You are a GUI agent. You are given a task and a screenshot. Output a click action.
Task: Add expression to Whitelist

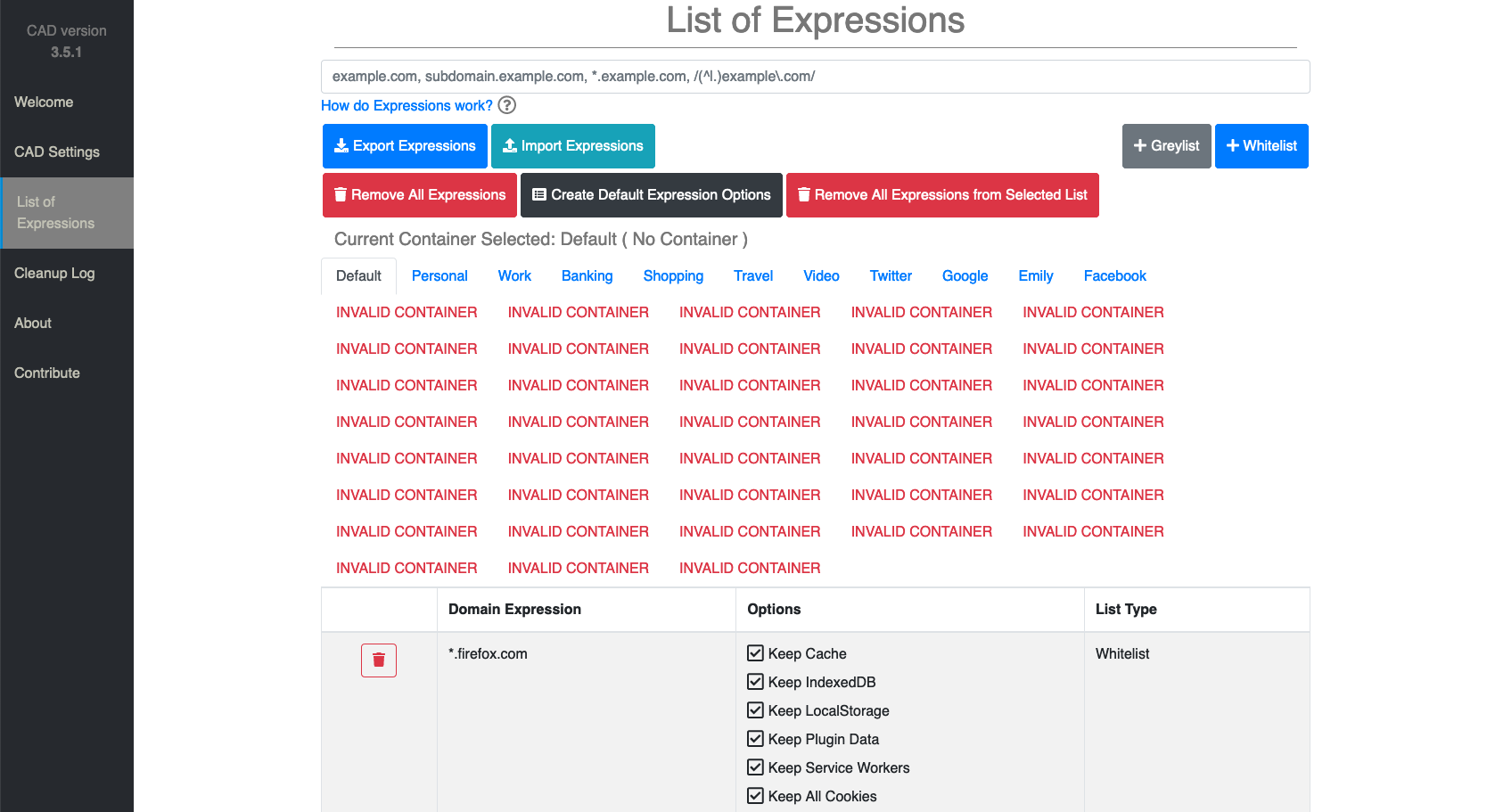tap(1261, 146)
